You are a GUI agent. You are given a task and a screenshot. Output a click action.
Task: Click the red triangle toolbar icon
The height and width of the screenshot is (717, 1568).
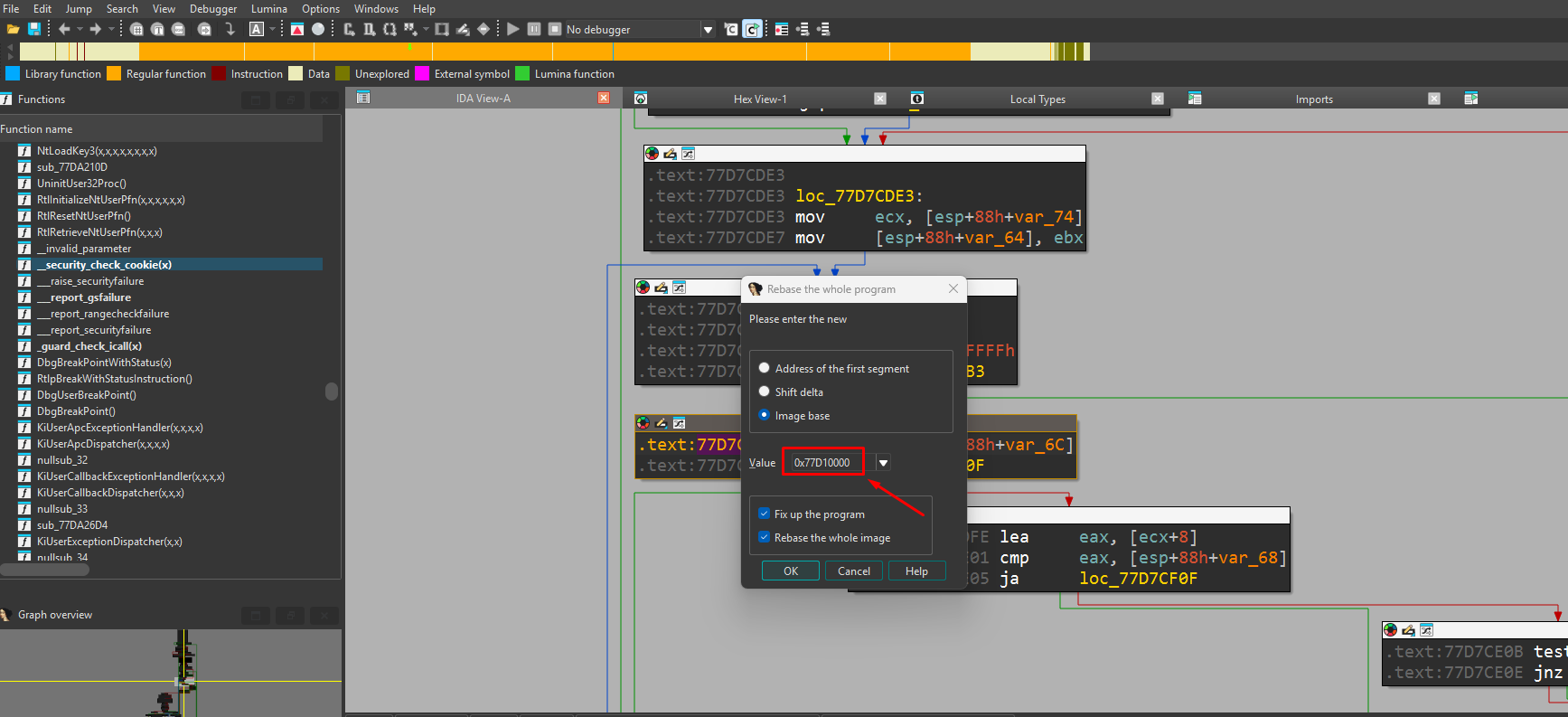[x=297, y=29]
